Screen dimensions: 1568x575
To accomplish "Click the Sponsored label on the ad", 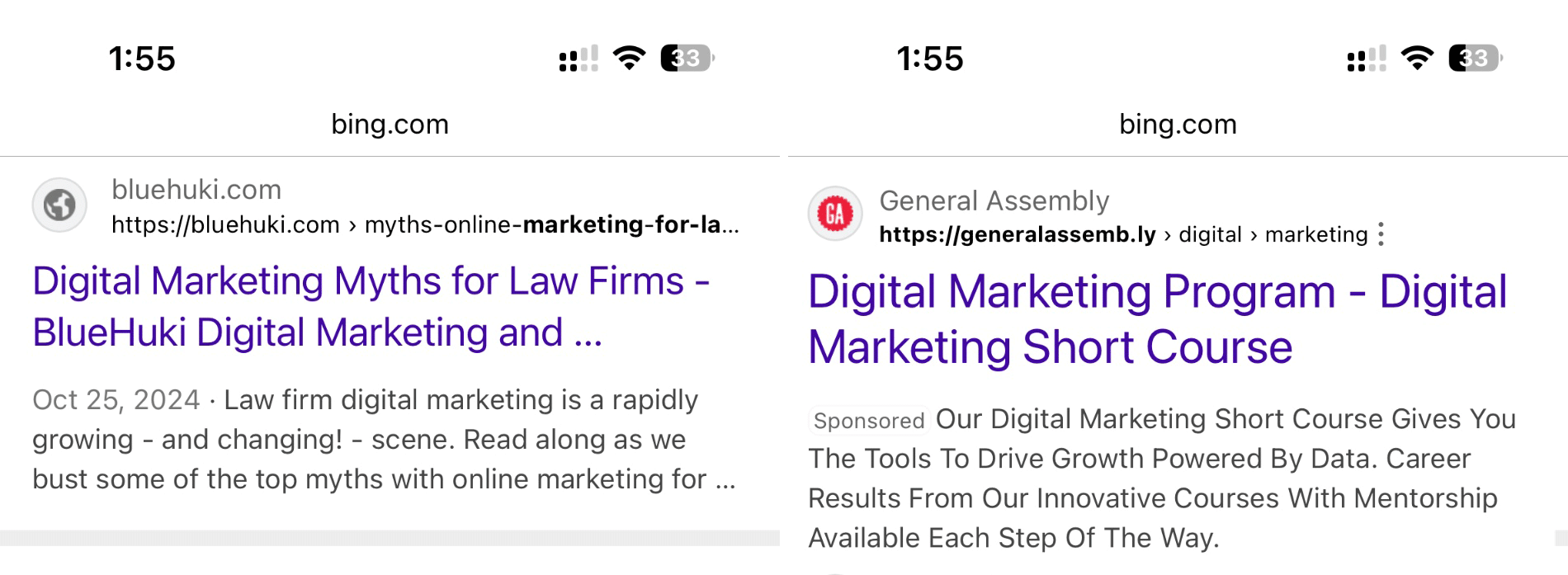I will [x=868, y=421].
